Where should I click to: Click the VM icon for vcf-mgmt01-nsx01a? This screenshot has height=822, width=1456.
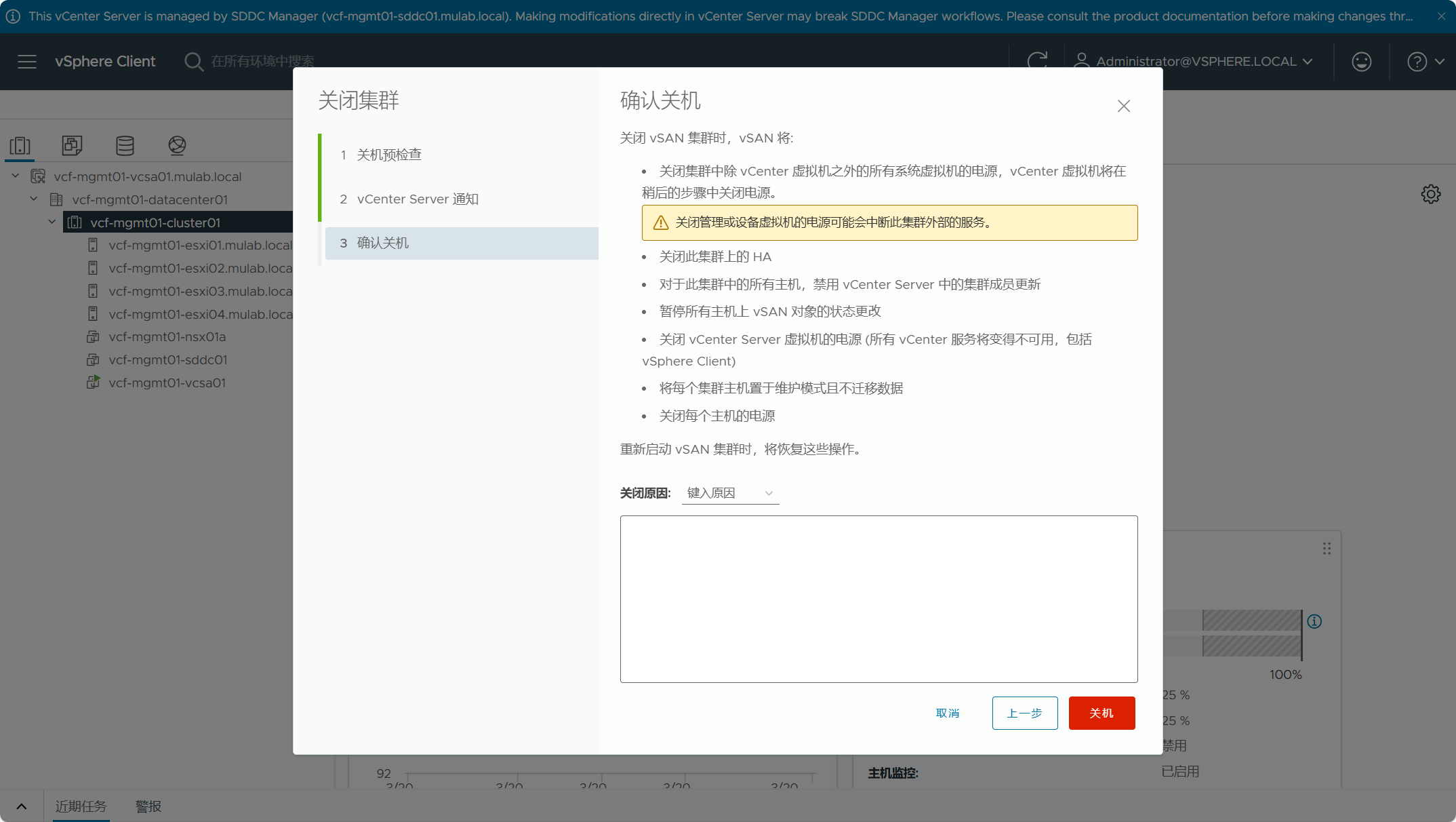pos(93,337)
